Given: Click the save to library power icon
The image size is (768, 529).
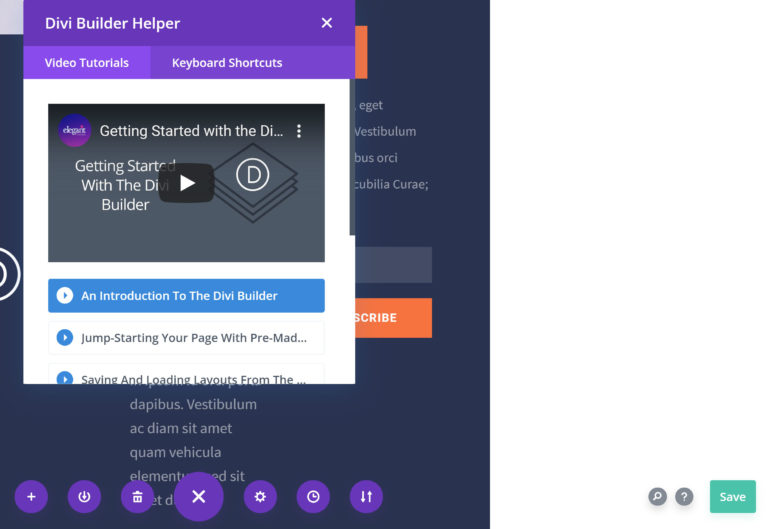Looking at the screenshot, I should 84,497.
